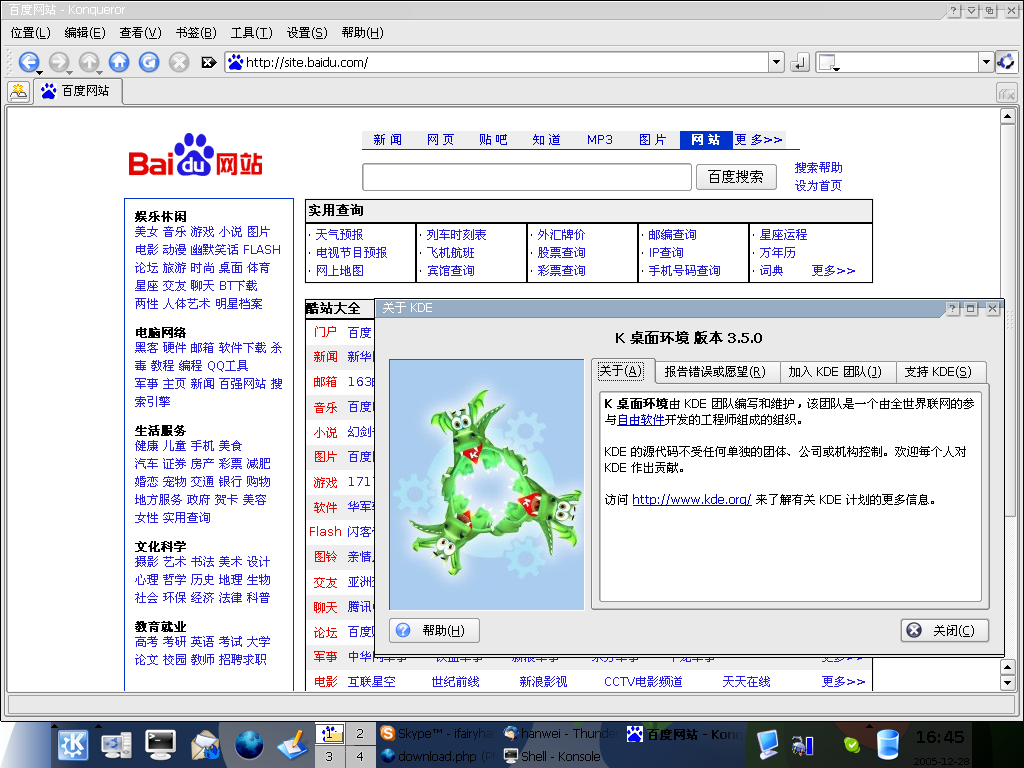Click the 设为首页 link

[x=818, y=185]
